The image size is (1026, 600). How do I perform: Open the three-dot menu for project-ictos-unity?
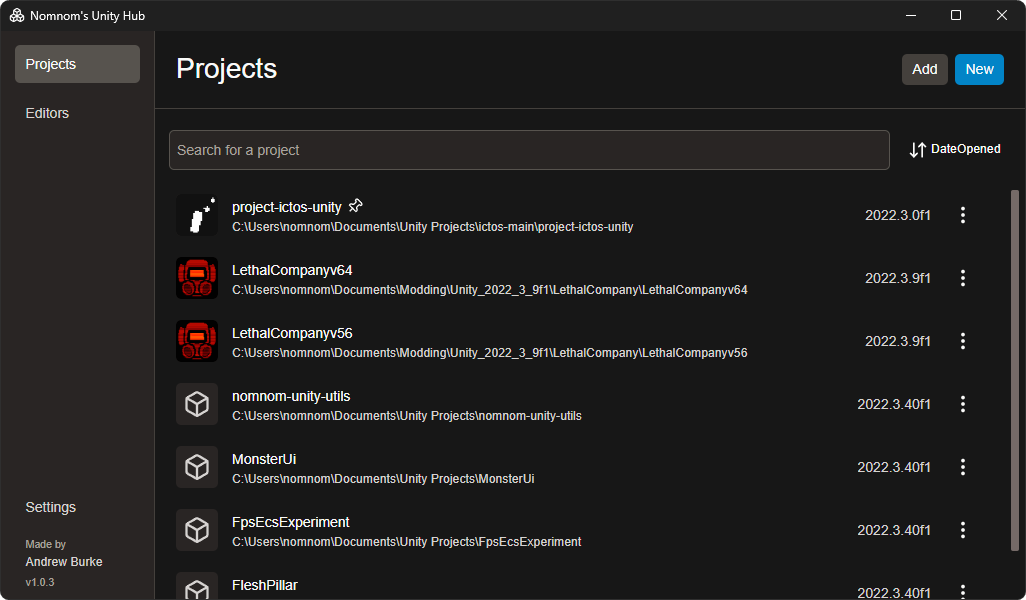(x=963, y=215)
